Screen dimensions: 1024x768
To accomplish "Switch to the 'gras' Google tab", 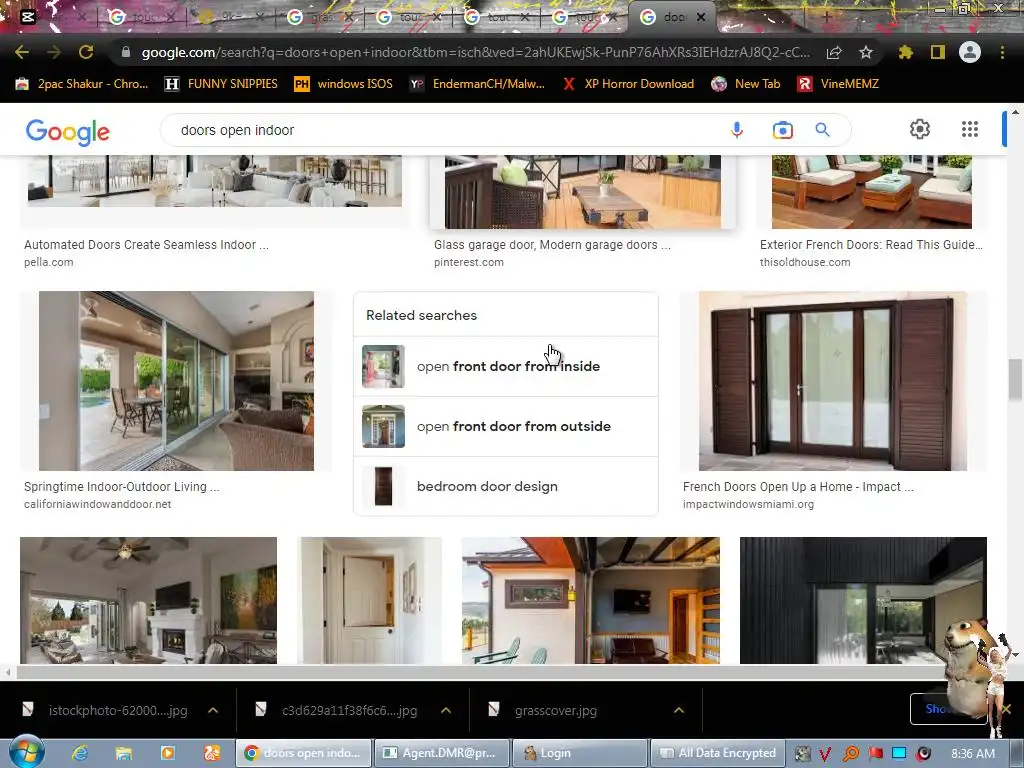I will pos(322,18).
